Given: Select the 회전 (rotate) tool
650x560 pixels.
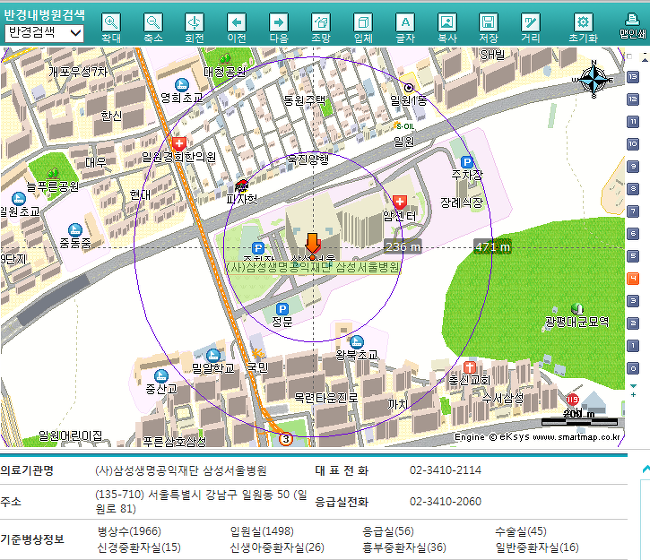Looking at the screenshot, I should (x=194, y=23).
